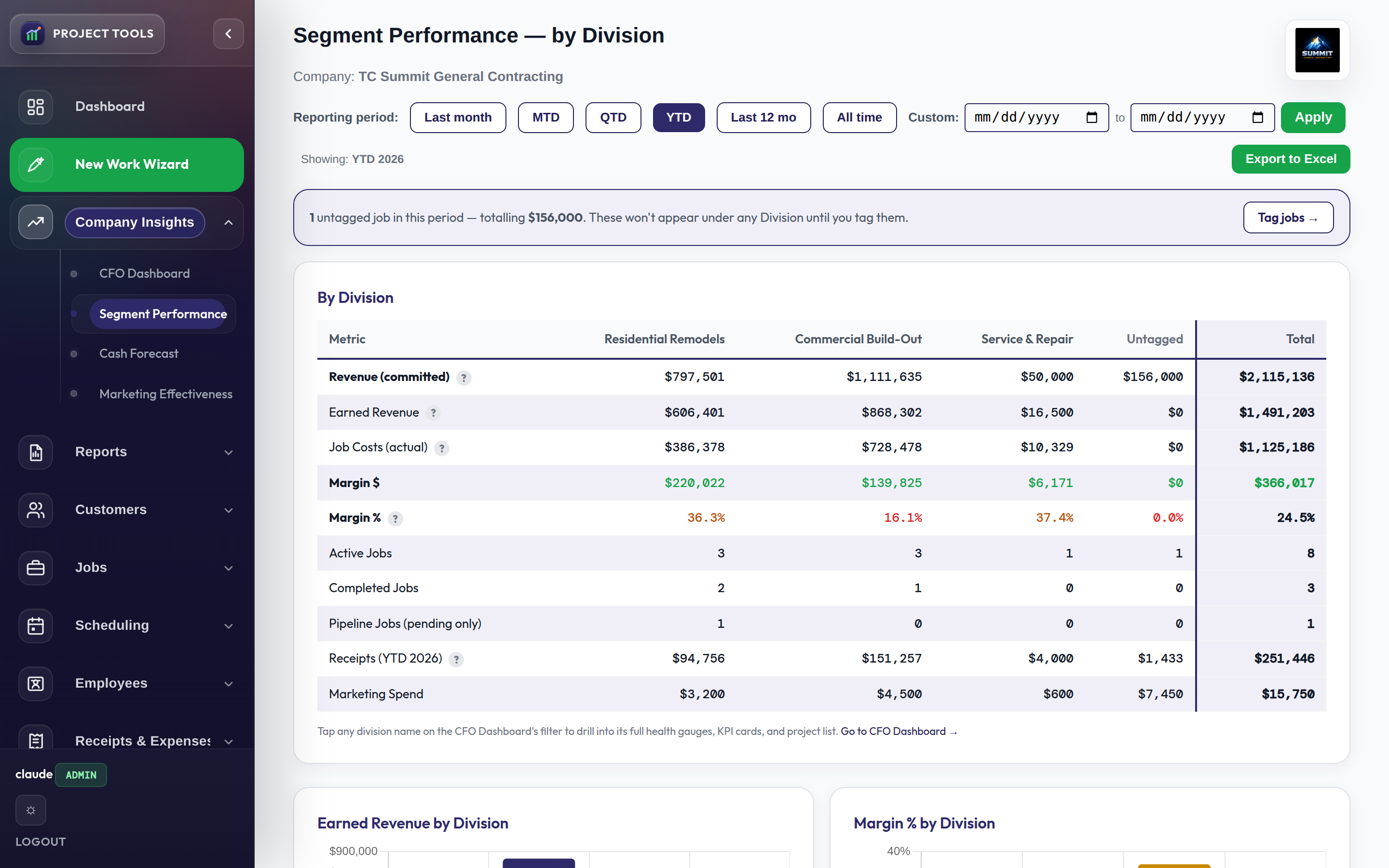Collapse the sidebar with the arrow button
This screenshot has height=868, width=1389.
point(229,34)
